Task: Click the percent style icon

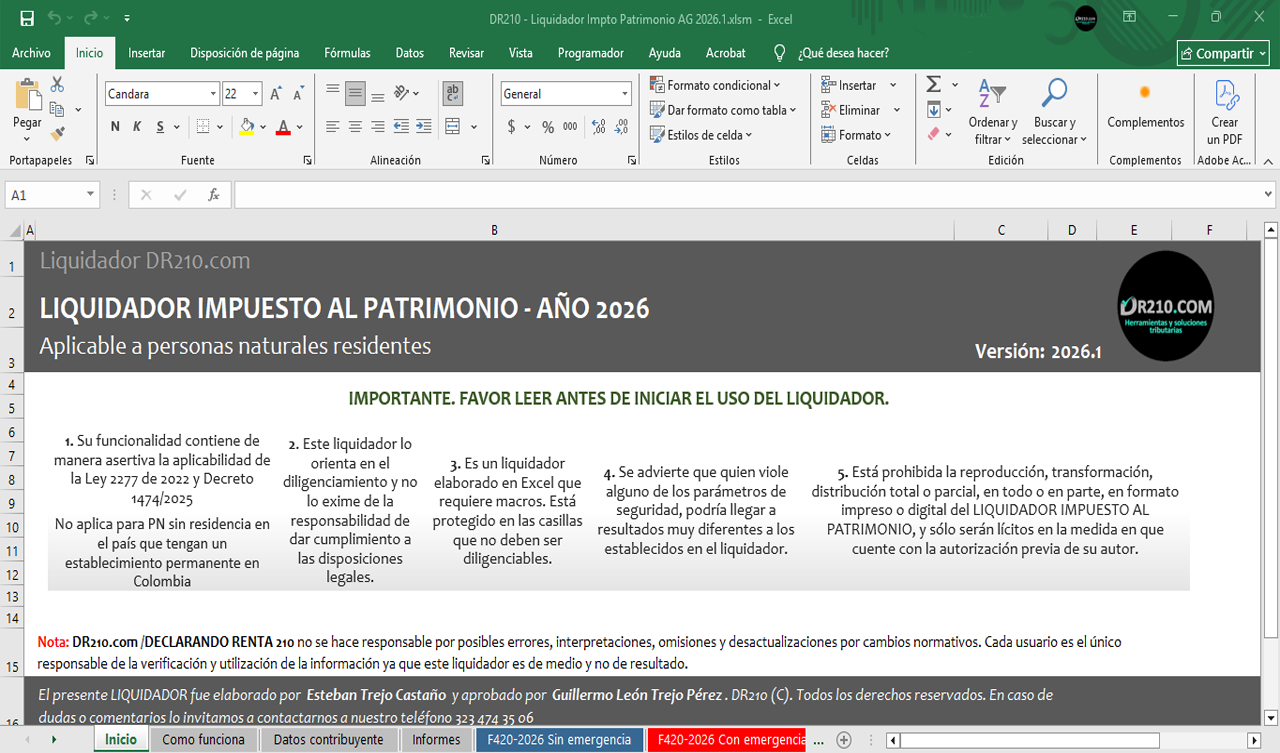Action: pyautogui.click(x=548, y=127)
